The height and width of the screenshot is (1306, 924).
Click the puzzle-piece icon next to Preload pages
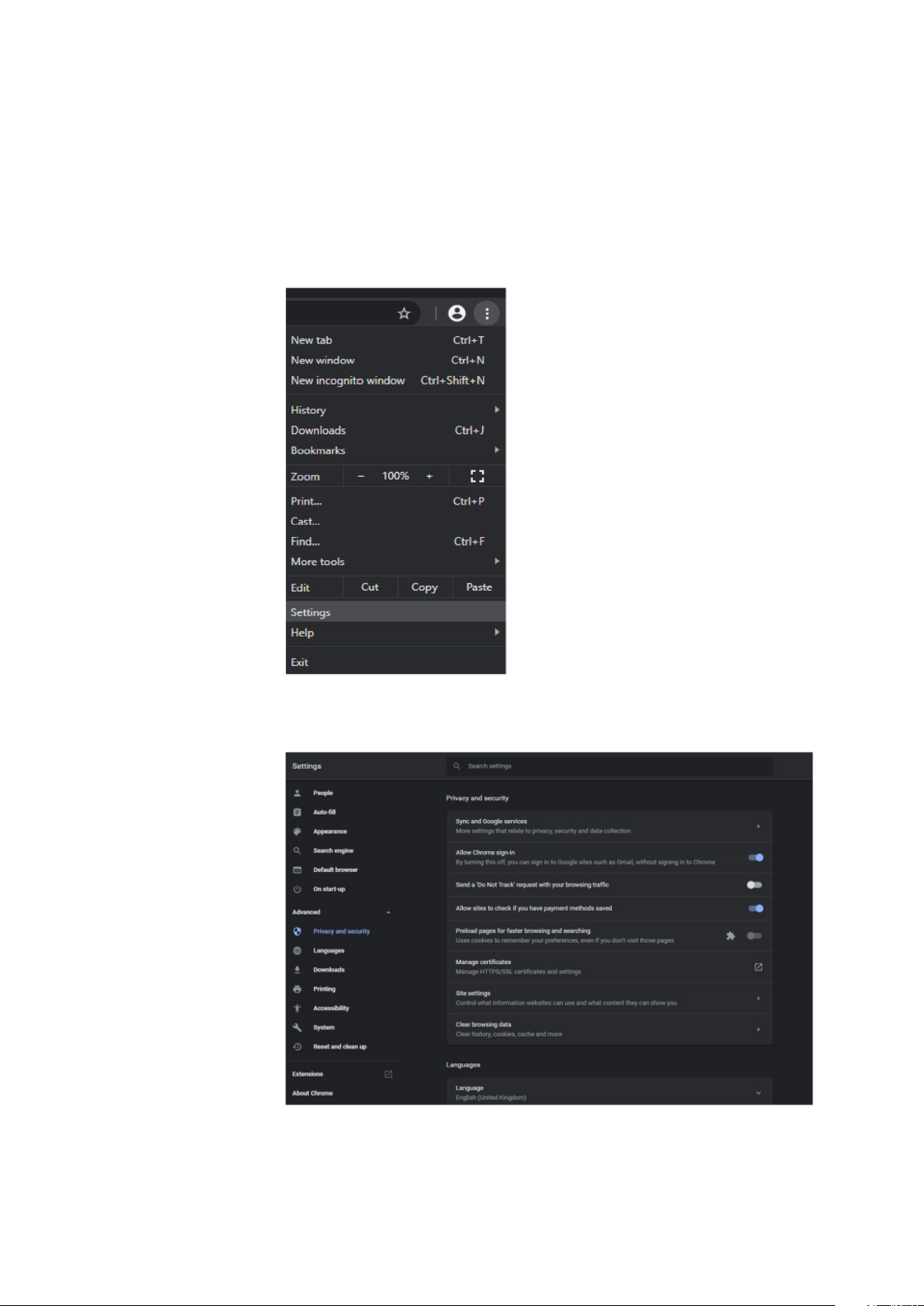(x=730, y=936)
